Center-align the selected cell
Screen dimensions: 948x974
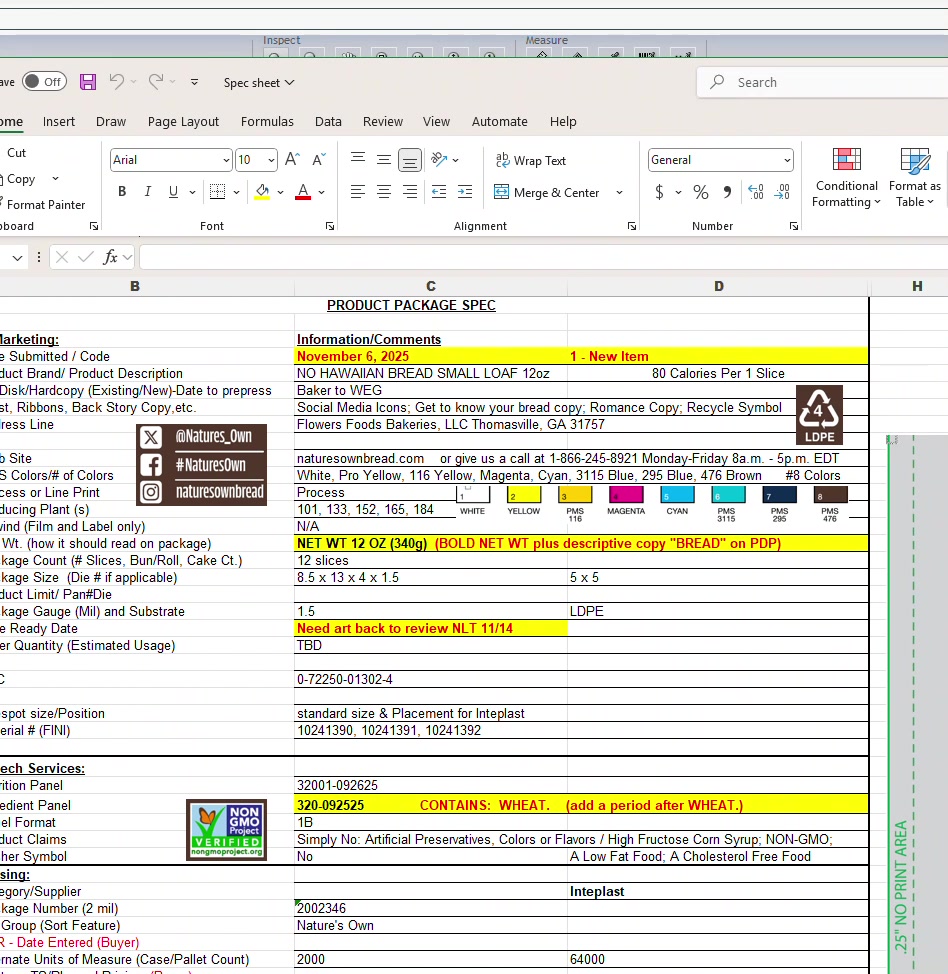tap(383, 191)
